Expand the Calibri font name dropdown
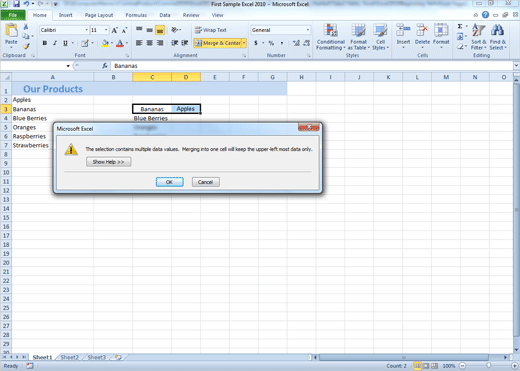The image size is (520, 371). click(87, 30)
